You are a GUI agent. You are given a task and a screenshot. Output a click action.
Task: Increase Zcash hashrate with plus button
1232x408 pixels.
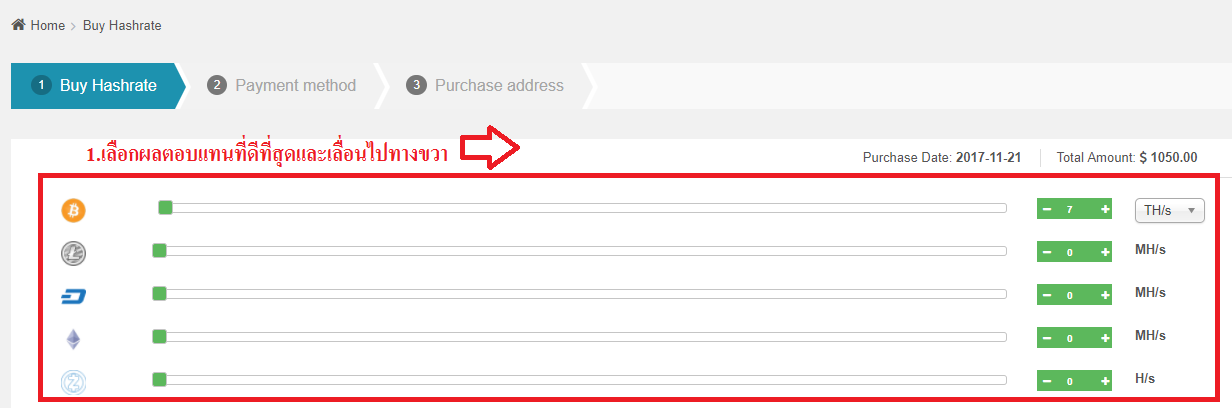pos(1105,381)
